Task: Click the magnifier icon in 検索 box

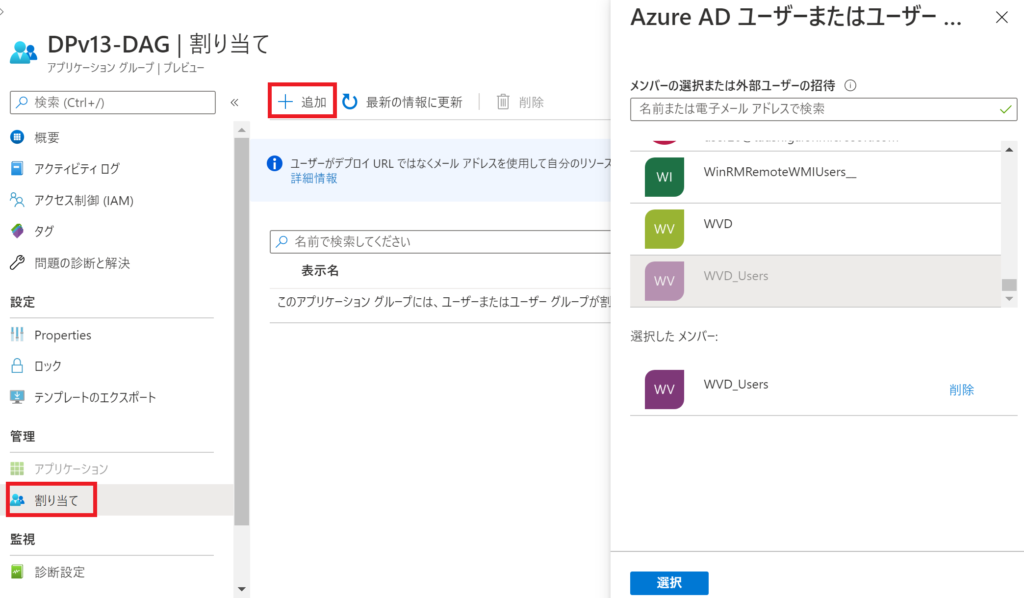Action: 22,102
